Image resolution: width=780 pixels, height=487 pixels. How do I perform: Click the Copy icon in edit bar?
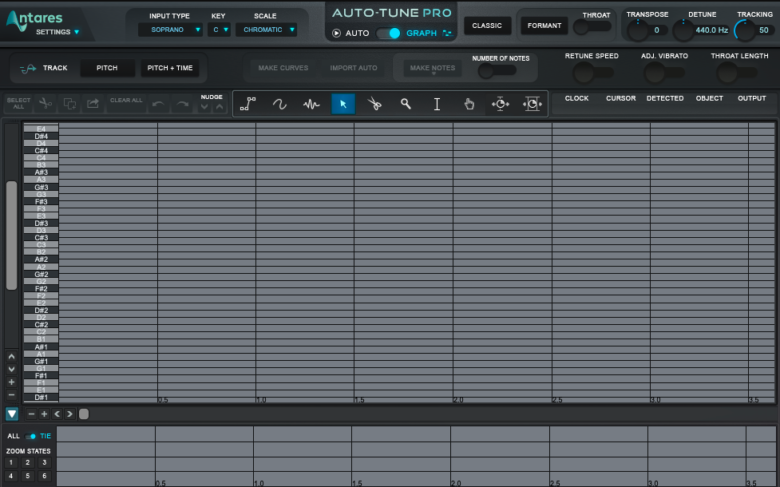69,103
